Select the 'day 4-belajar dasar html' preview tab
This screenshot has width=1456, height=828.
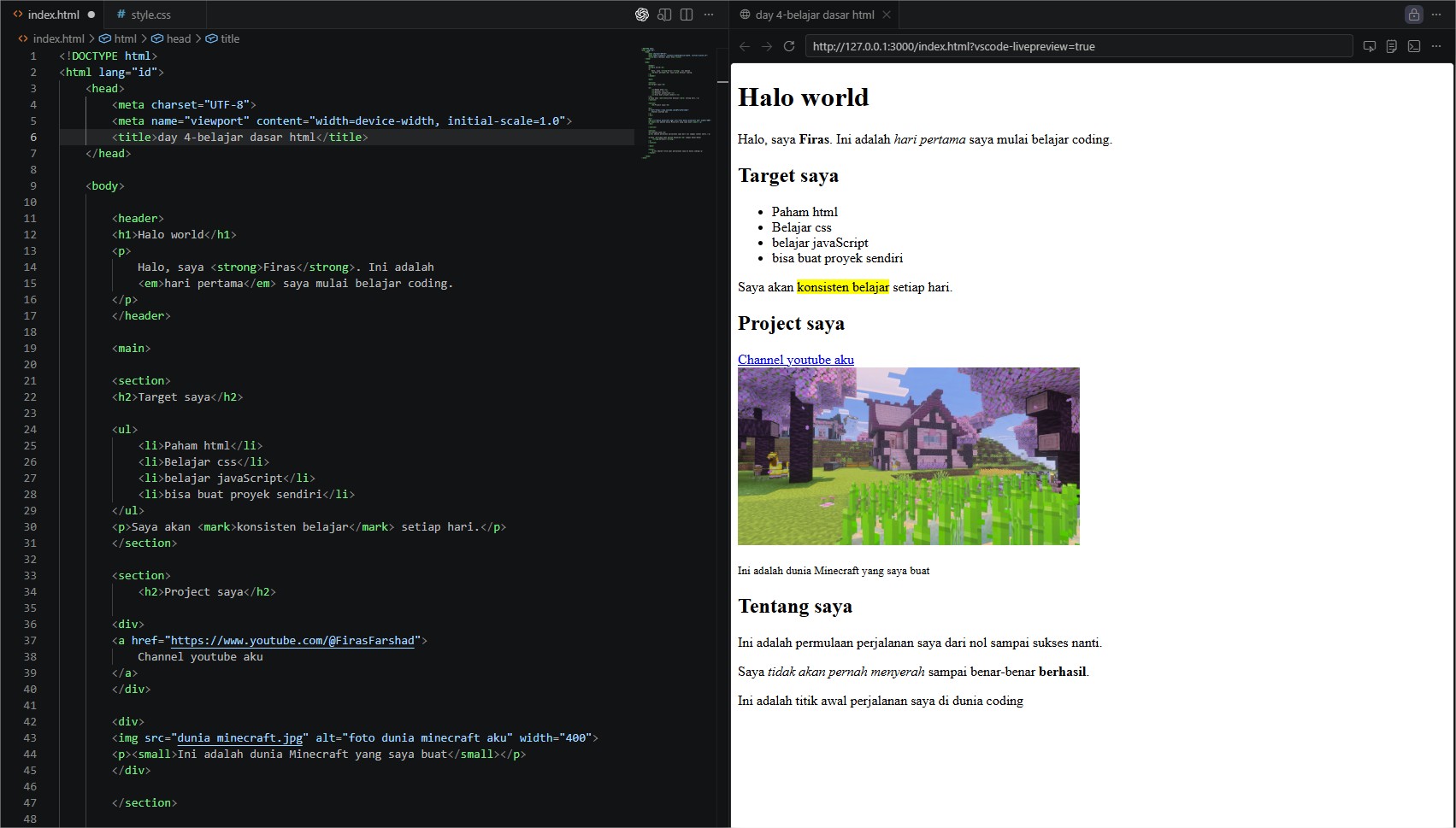(x=812, y=15)
